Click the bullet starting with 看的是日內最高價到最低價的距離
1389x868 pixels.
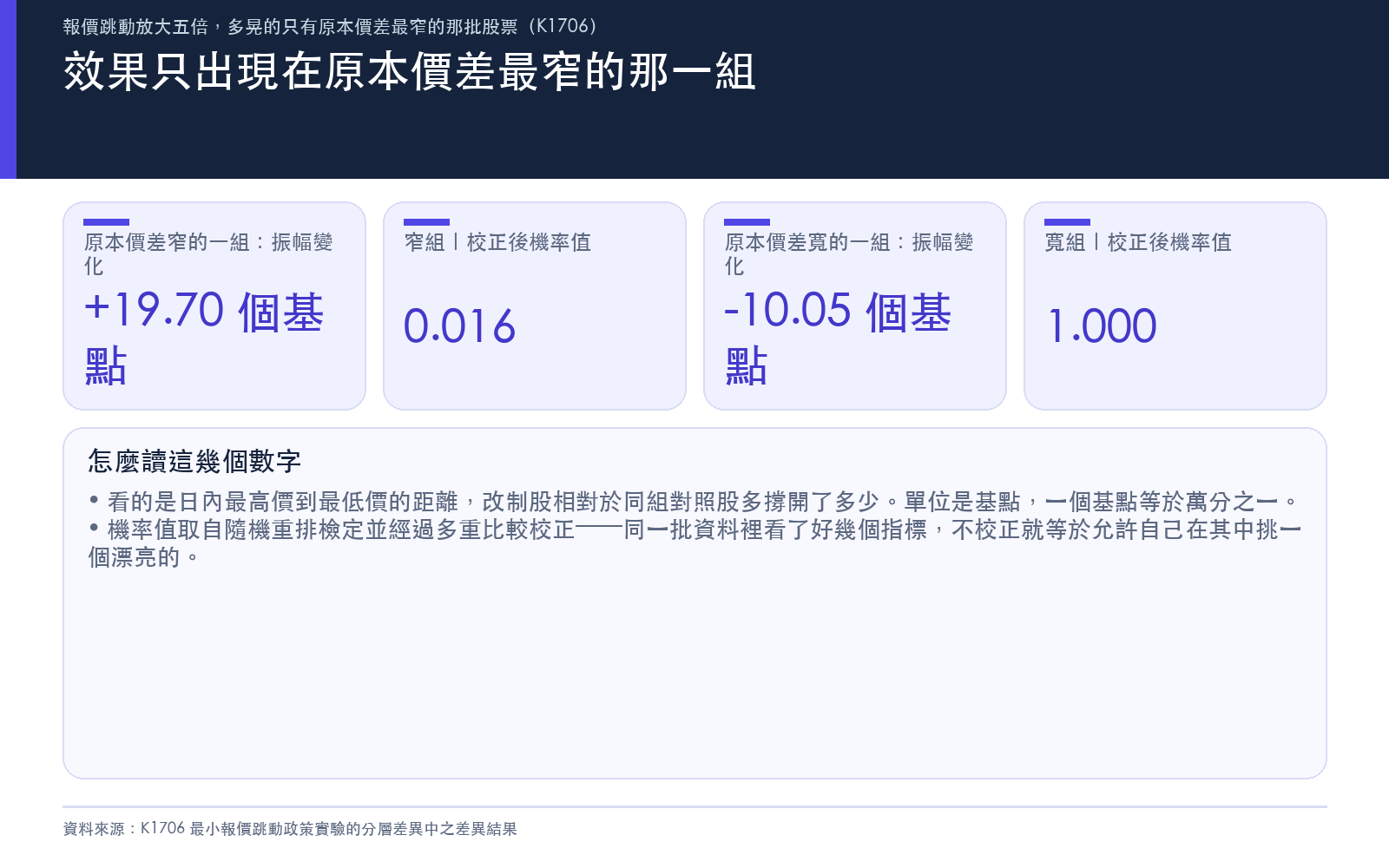(694, 502)
